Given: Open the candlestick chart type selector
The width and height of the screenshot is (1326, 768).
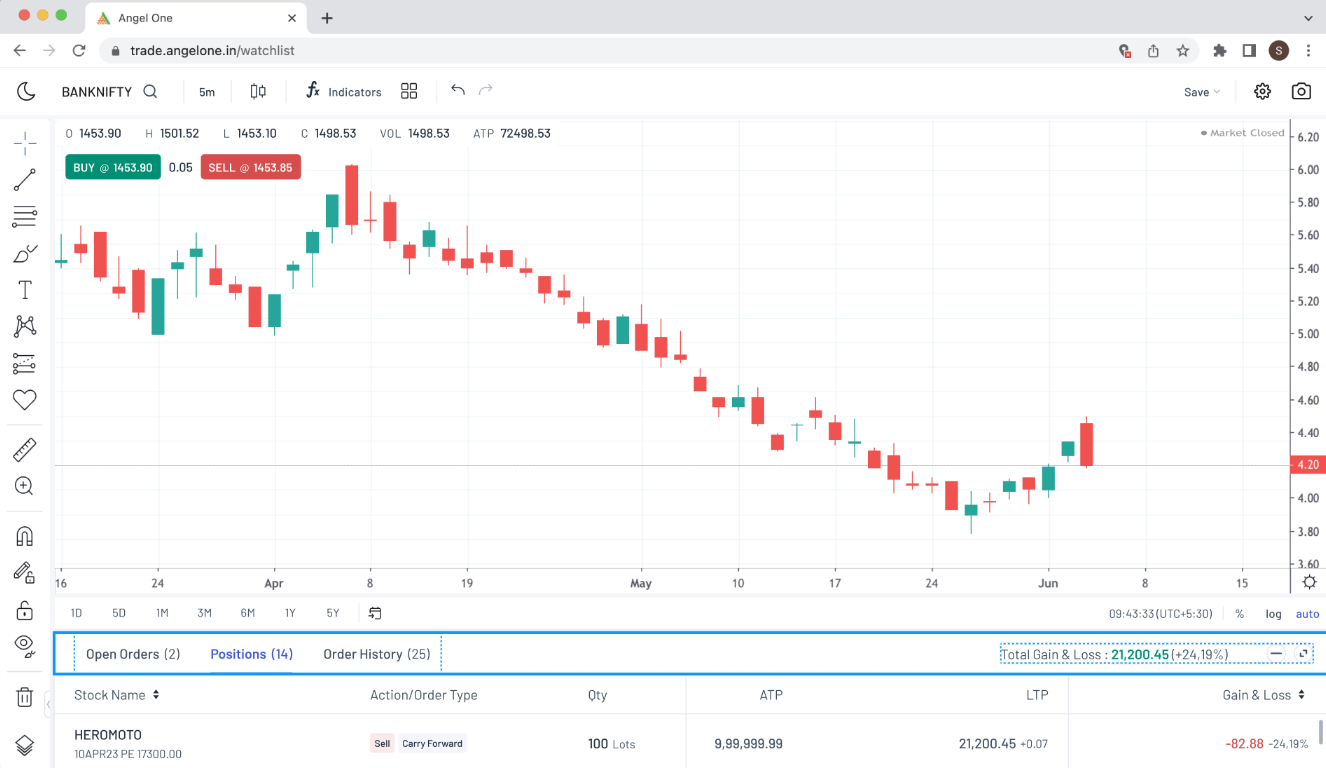Looking at the screenshot, I should coord(258,91).
